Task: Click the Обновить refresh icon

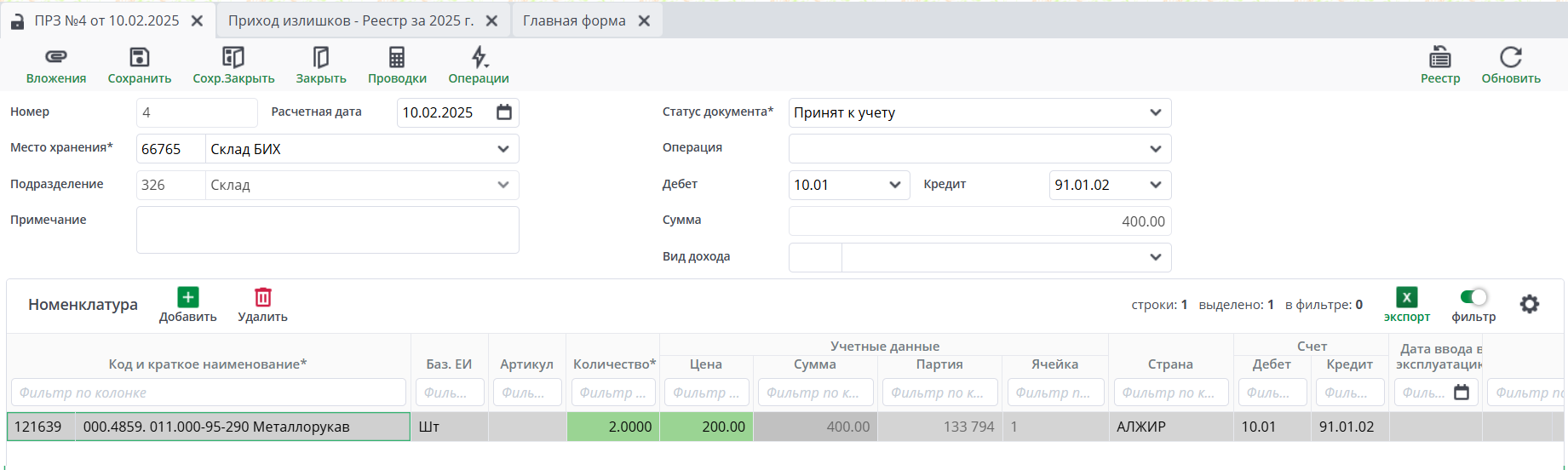Action: pos(1510,58)
